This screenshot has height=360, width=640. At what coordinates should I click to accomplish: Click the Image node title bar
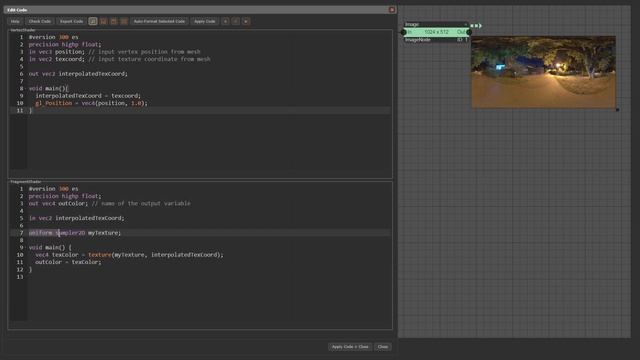tap(436, 24)
